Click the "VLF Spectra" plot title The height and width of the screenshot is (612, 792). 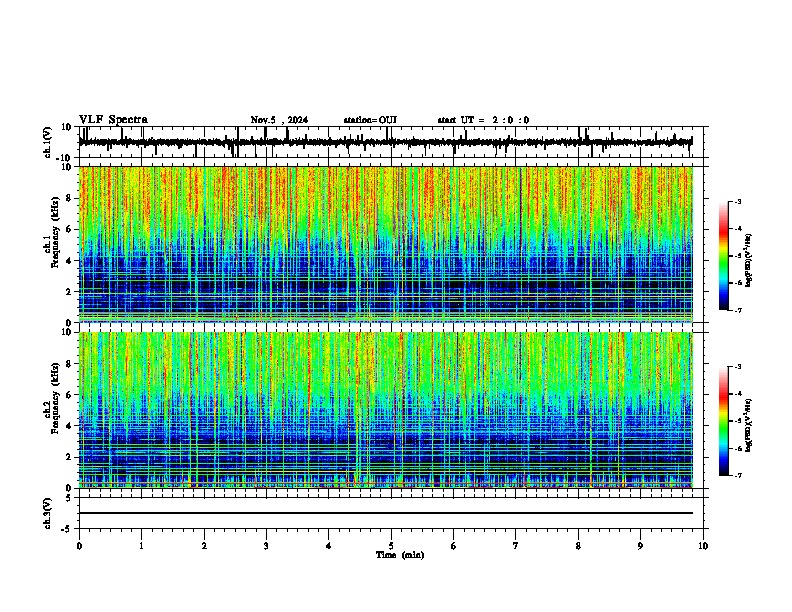click(x=113, y=120)
